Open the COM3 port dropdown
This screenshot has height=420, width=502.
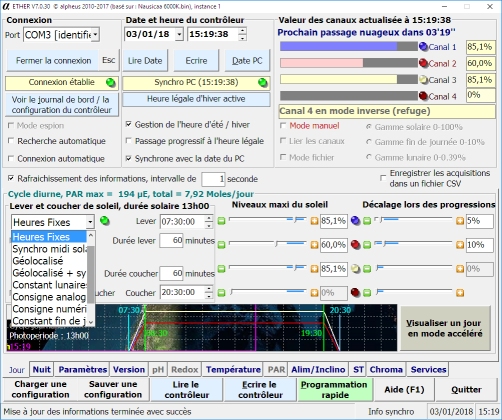(95, 35)
